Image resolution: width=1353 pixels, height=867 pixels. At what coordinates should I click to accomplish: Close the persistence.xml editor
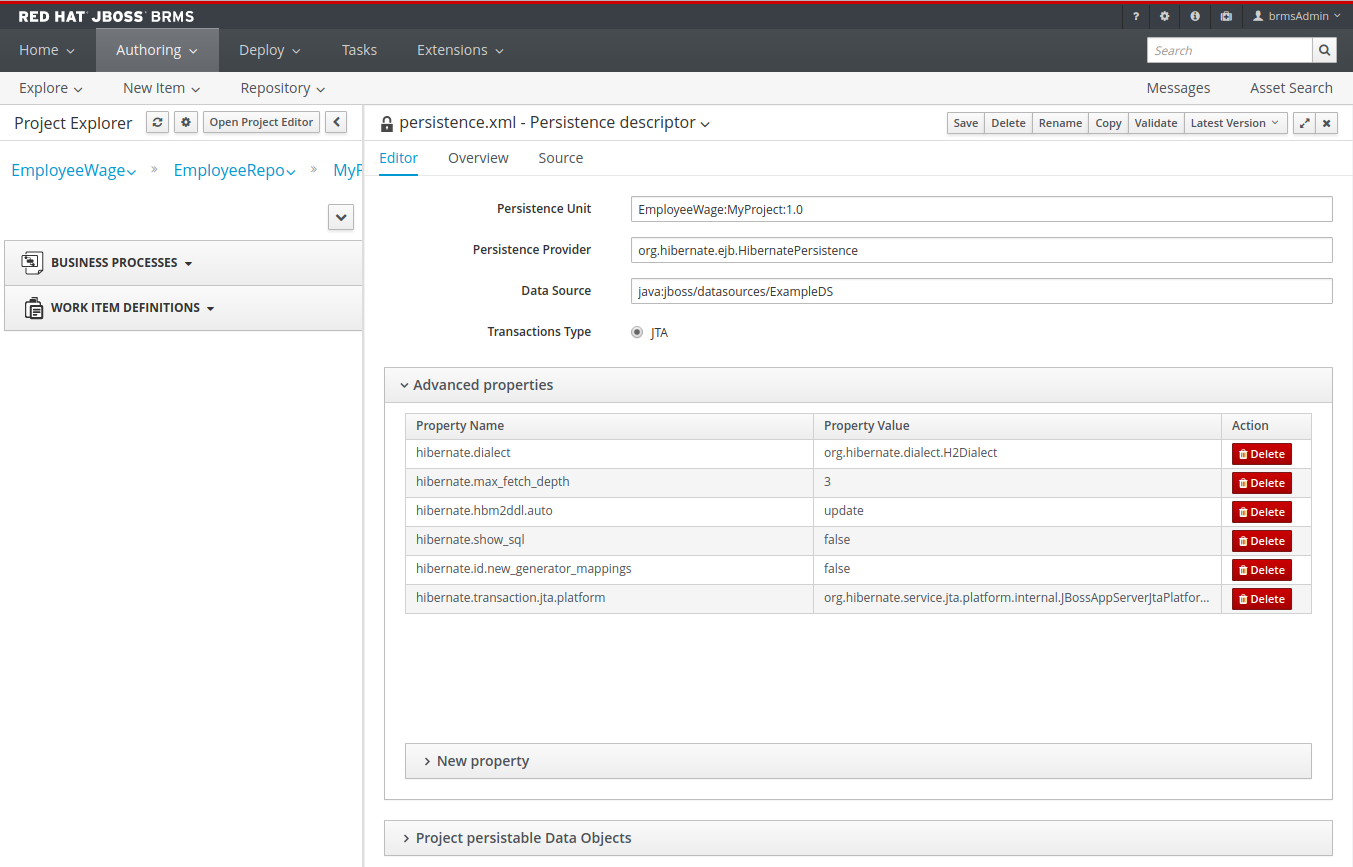(1327, 123)
